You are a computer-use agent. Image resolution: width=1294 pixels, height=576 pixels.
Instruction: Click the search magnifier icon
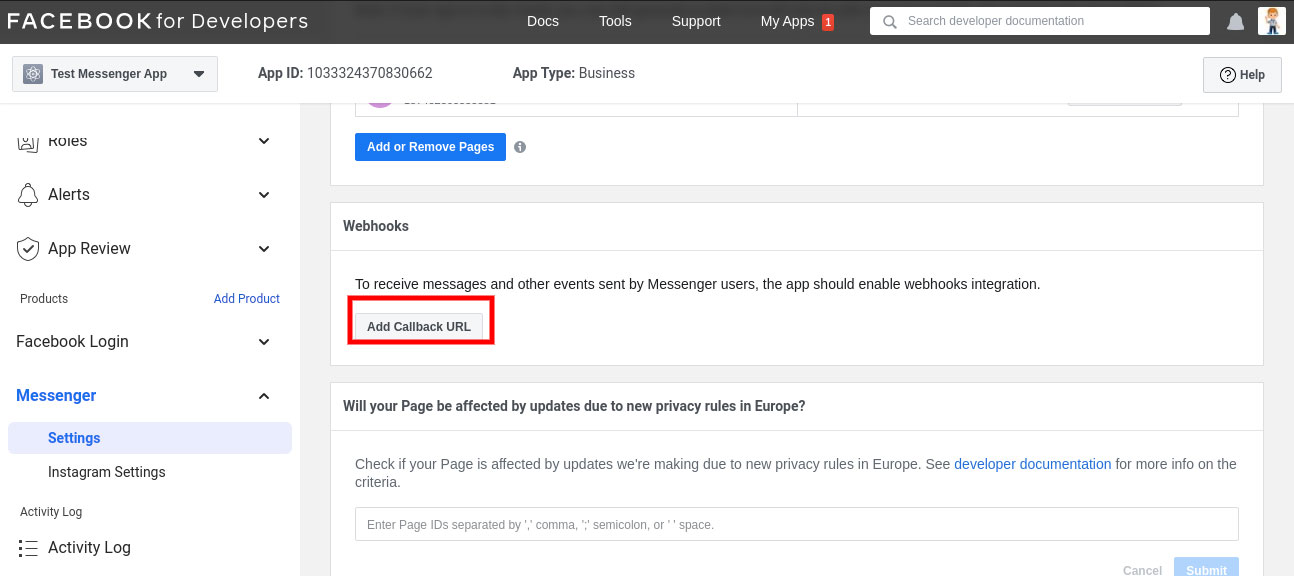889,21
